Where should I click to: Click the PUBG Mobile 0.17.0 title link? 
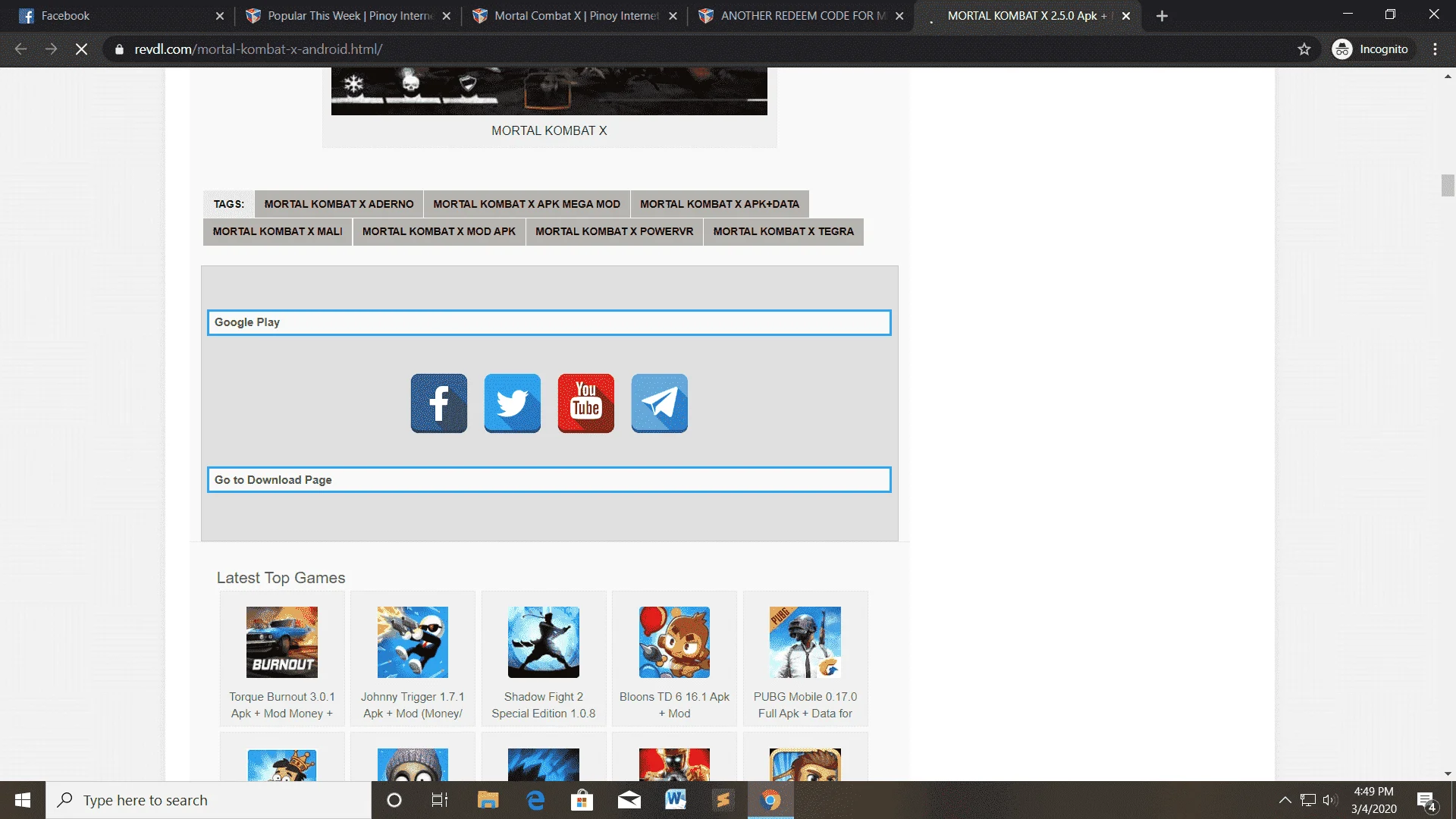(805, 705)
